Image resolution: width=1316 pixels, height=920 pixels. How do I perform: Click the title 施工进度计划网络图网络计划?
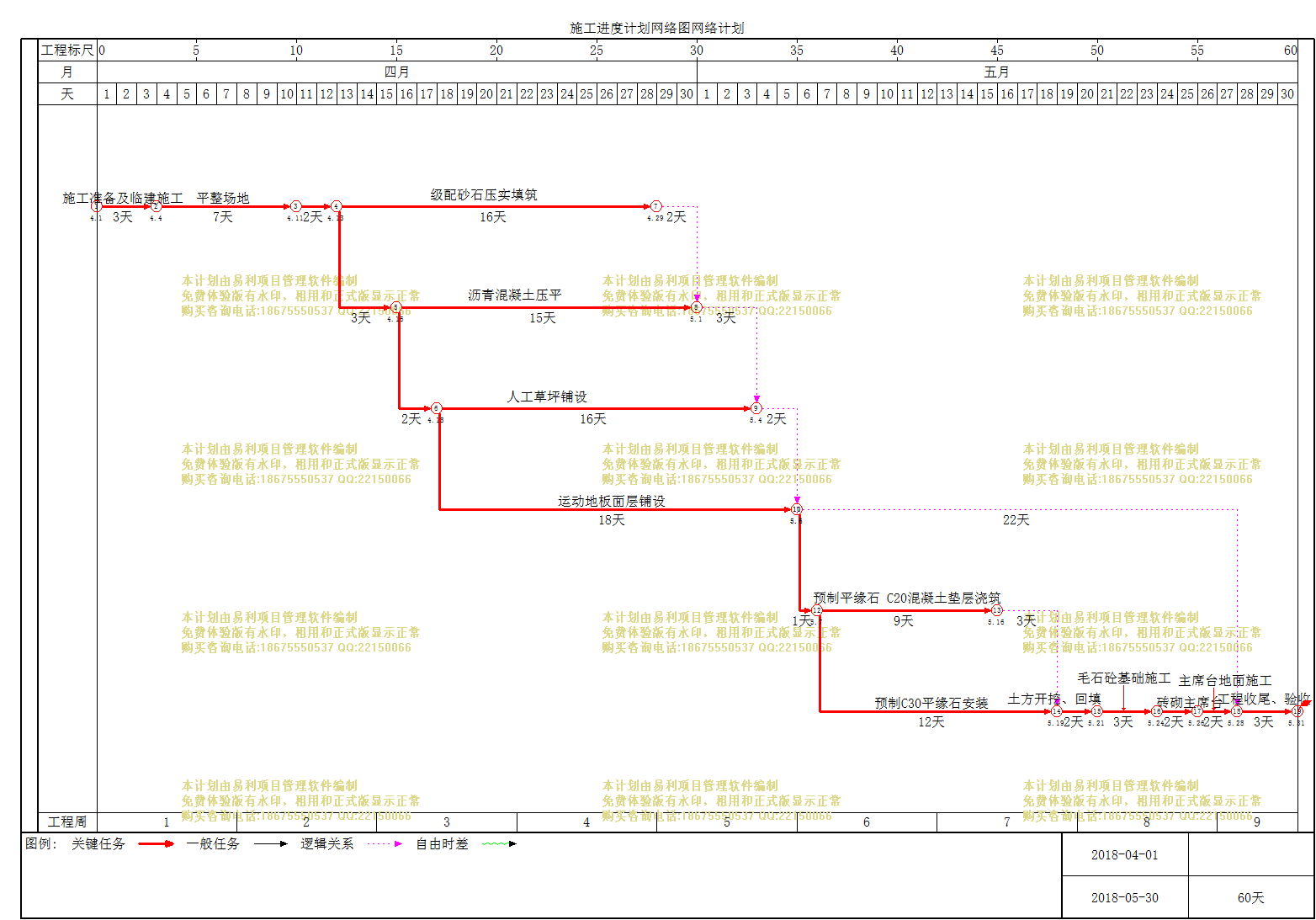[657, 28]
